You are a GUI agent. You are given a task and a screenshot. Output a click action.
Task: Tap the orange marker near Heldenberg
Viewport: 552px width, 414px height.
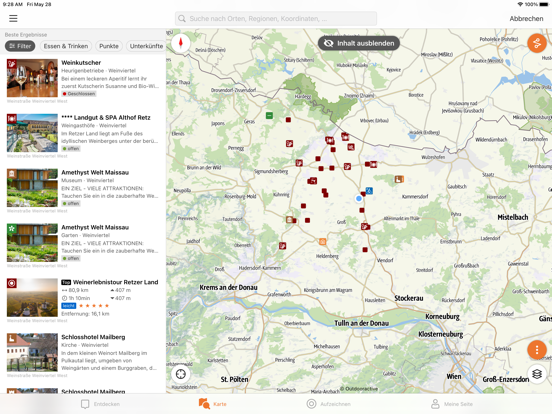click(x=322, y=242)
